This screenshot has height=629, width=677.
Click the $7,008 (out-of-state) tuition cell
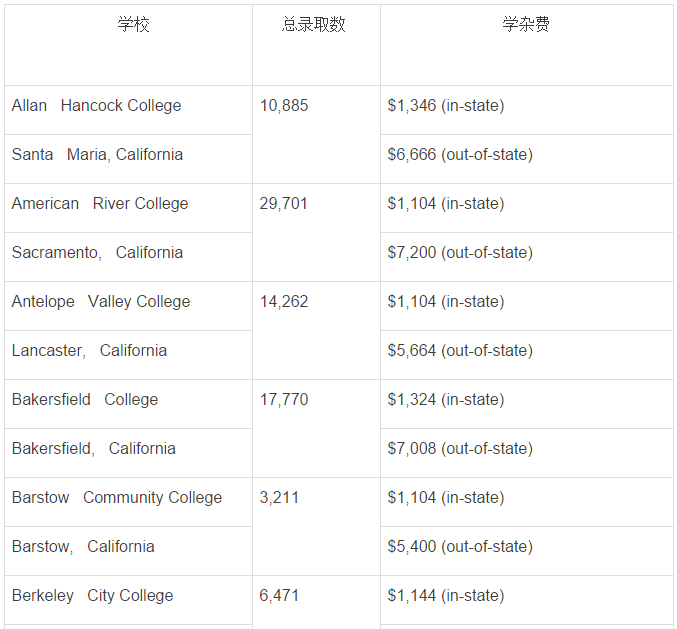point(527,453)
